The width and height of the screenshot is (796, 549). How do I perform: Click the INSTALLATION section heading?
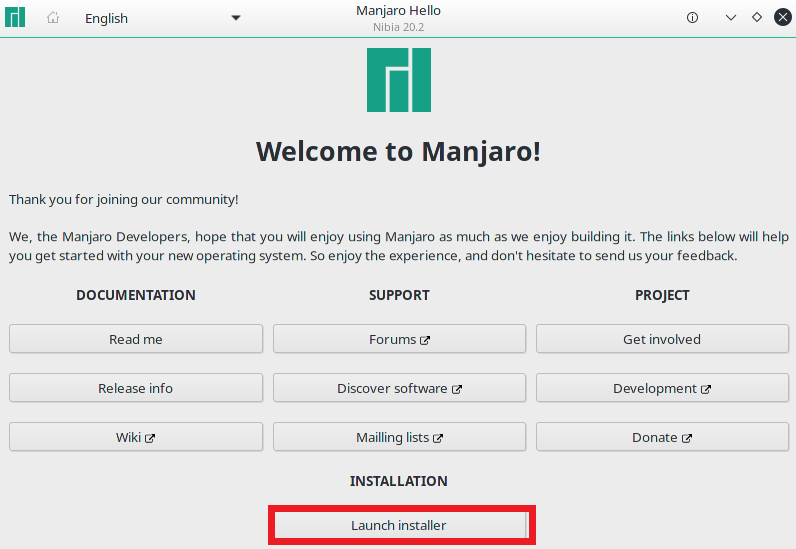399,481
